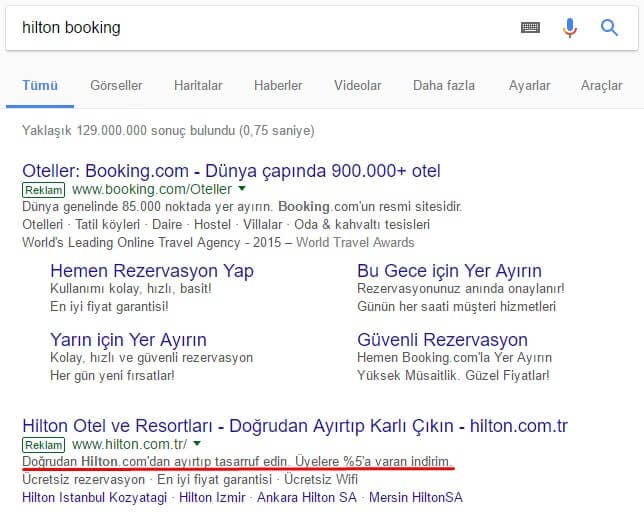Click the Yüksek Müsaitlik. Güzel Fiyatlar! text
The image size is (644, 516).
[x=453, y=375]
